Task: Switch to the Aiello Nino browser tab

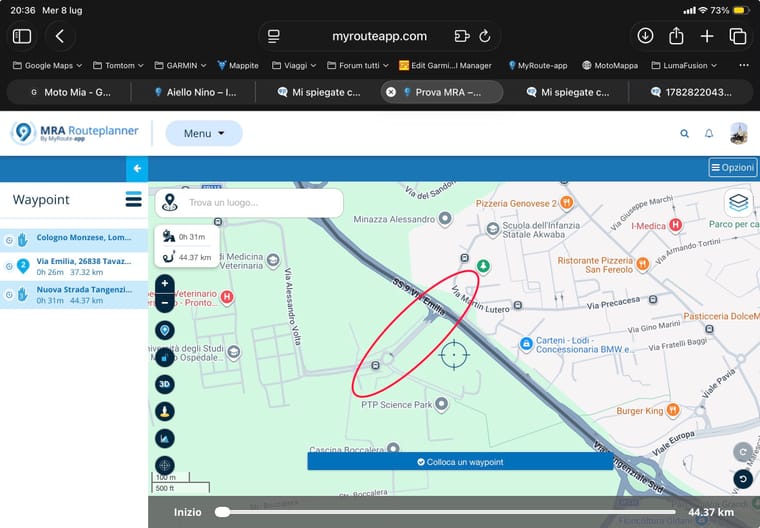Action: tap(195, 92)
